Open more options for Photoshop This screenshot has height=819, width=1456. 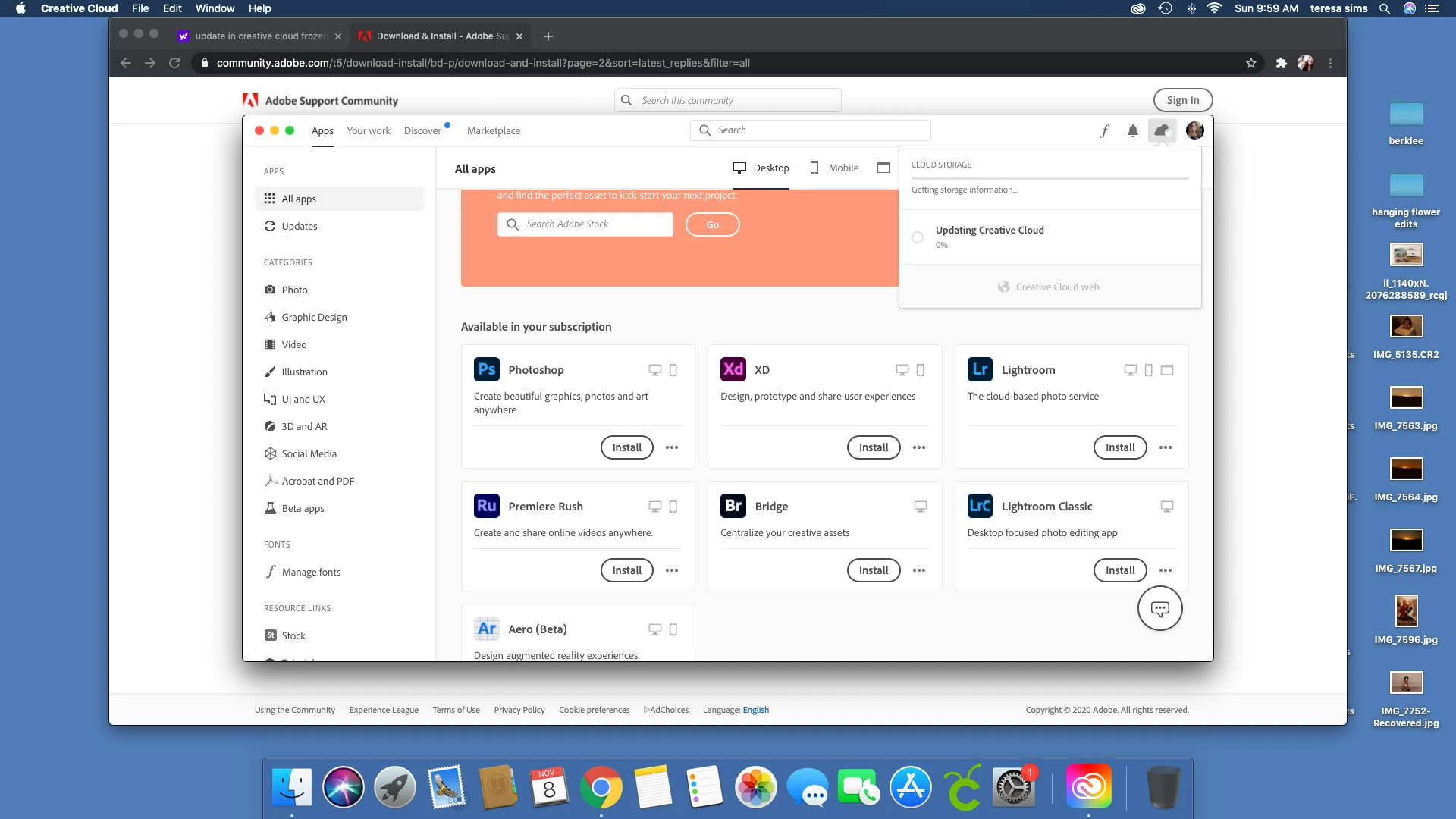point(672,447)
